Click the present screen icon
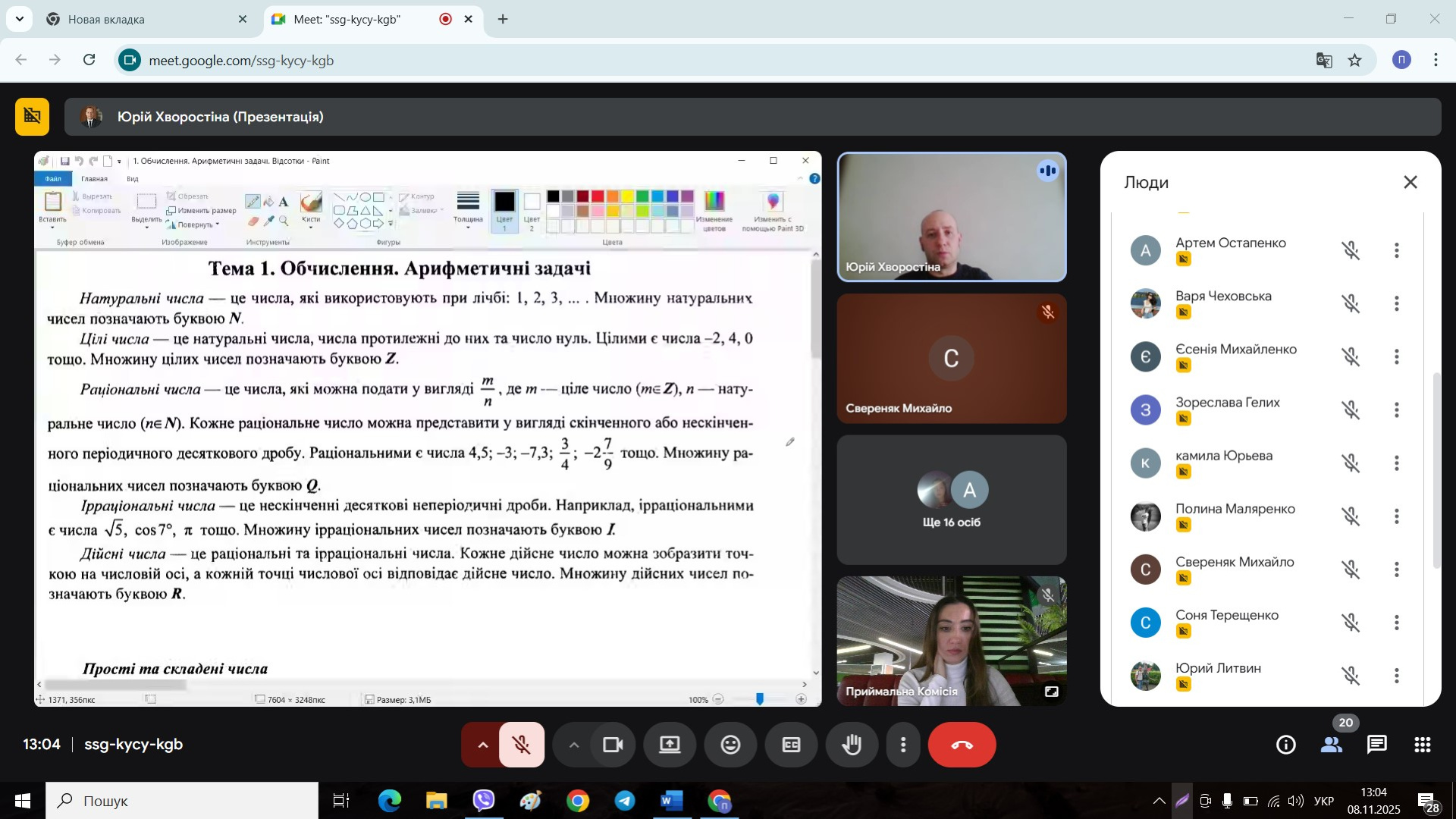Screen dimensions: 1456x819 (670, 745)
